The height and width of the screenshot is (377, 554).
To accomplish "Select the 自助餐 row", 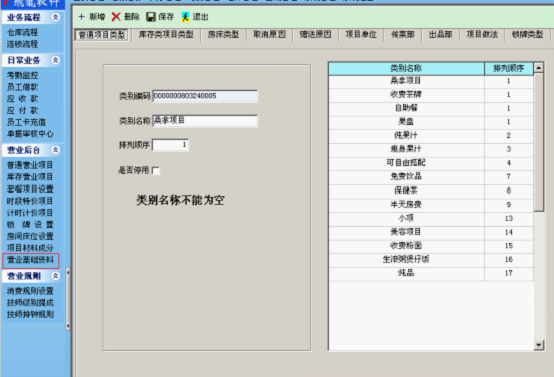I will (x=431, y=108).
